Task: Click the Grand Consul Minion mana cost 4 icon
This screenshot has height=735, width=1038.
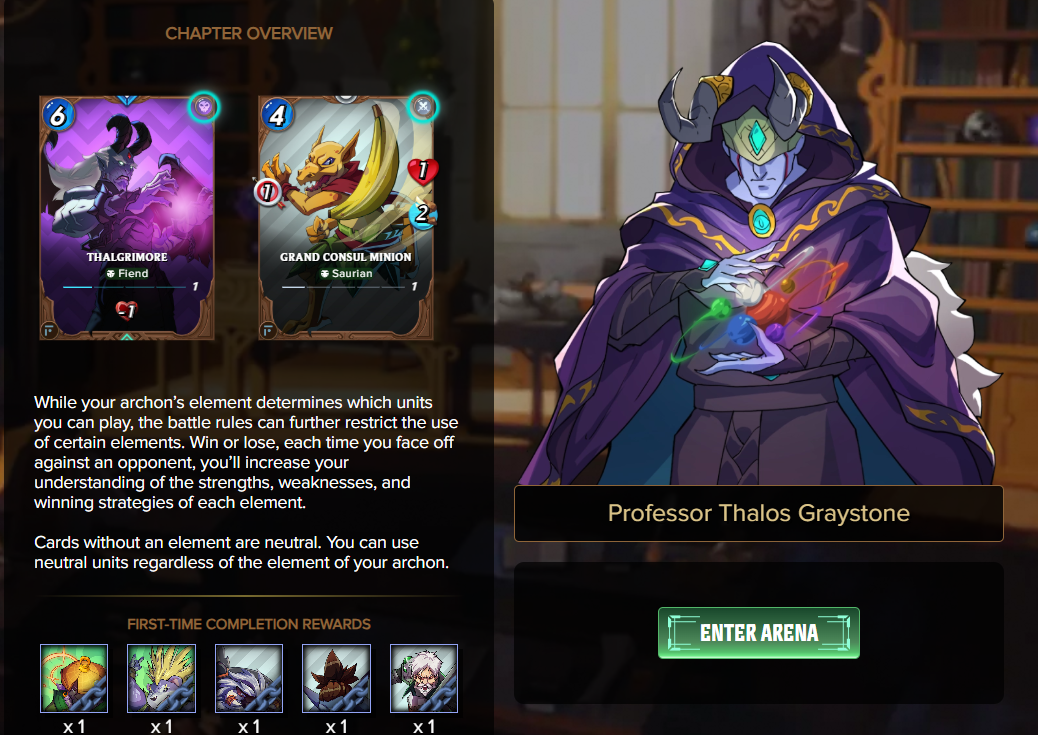Action: pos(277,115)
